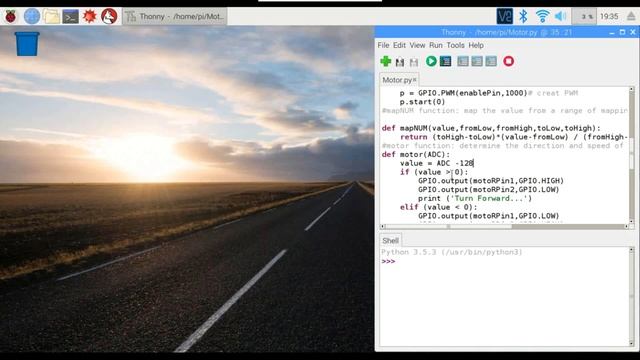Click editor vertical scrollbar up arrow

[x=631, y=89]
